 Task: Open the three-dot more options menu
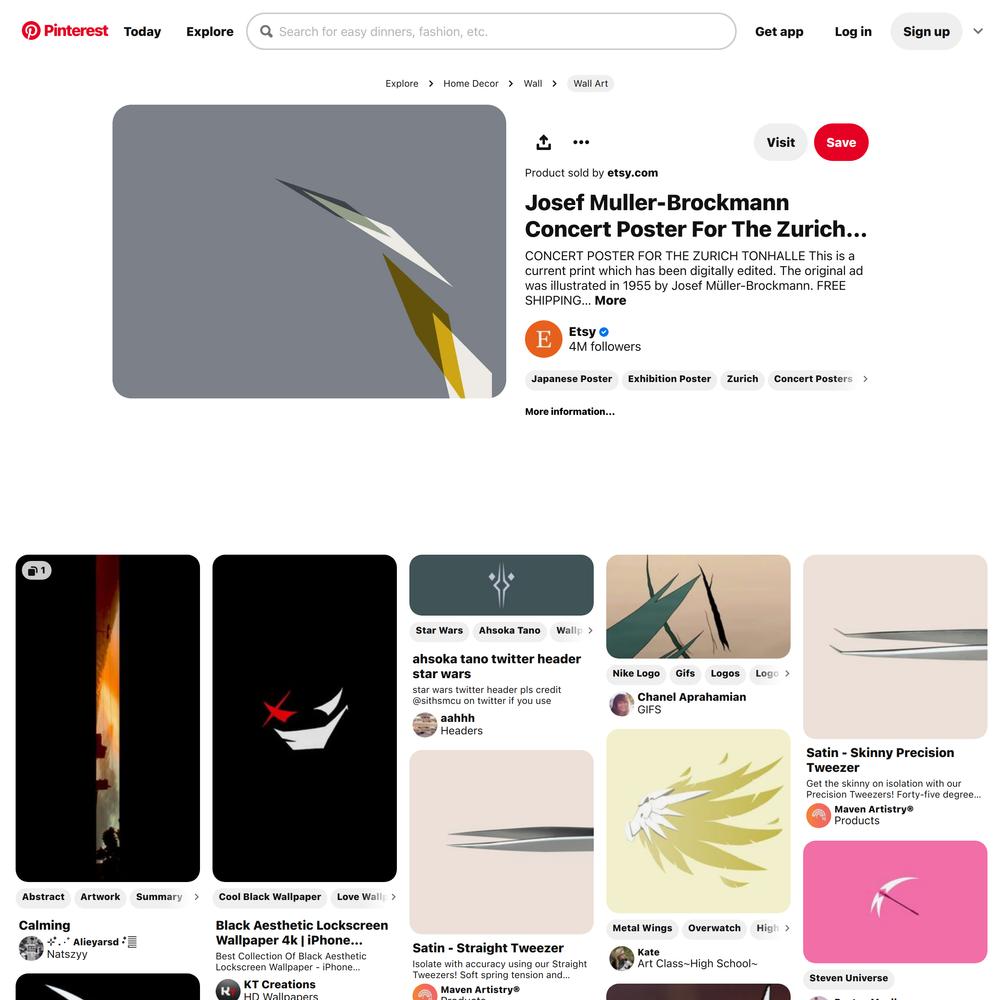pos(581,142)
